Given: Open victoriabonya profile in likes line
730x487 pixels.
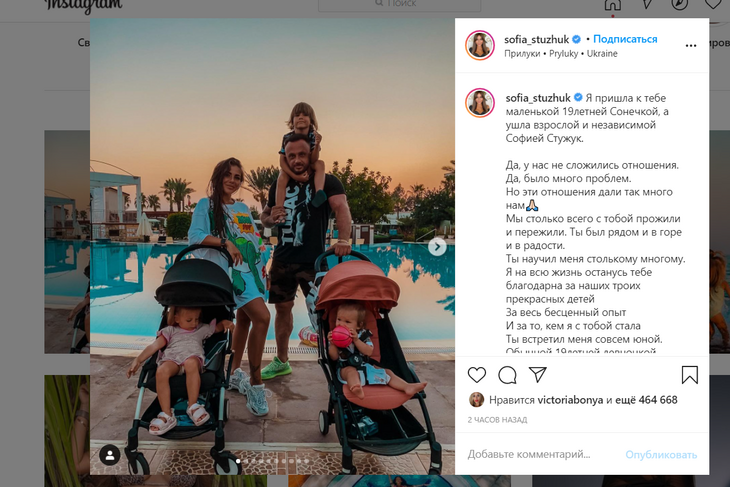Looking at the screenshot, I should point(570,400).
